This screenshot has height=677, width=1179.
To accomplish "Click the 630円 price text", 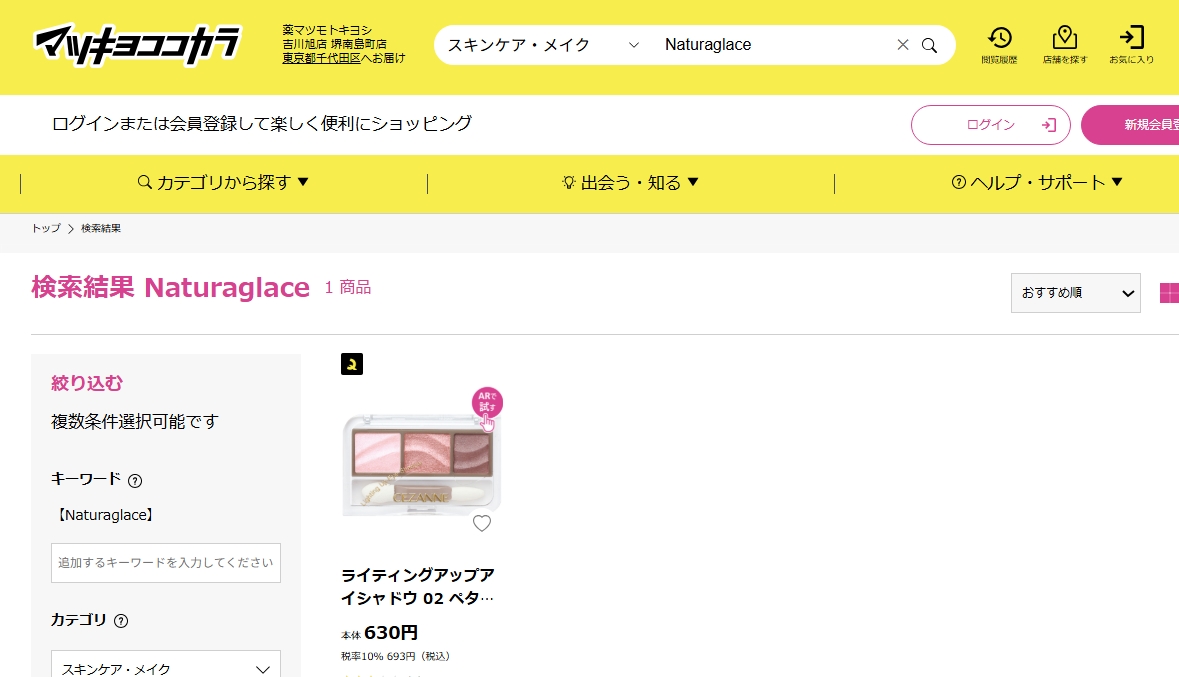I will 391,633.
